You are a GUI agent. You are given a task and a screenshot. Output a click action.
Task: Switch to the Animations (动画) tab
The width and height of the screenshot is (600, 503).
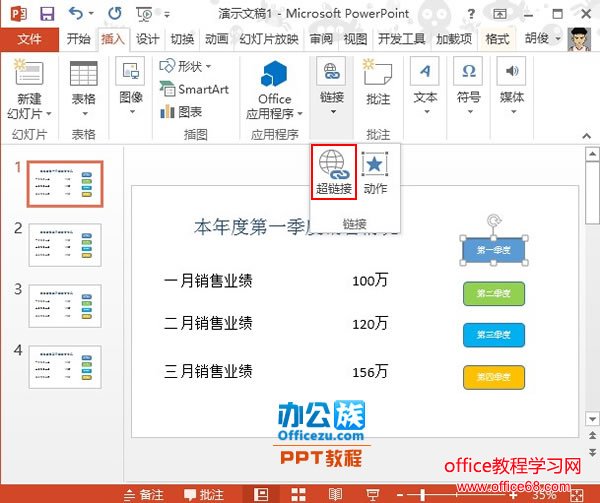pos(216,39)
